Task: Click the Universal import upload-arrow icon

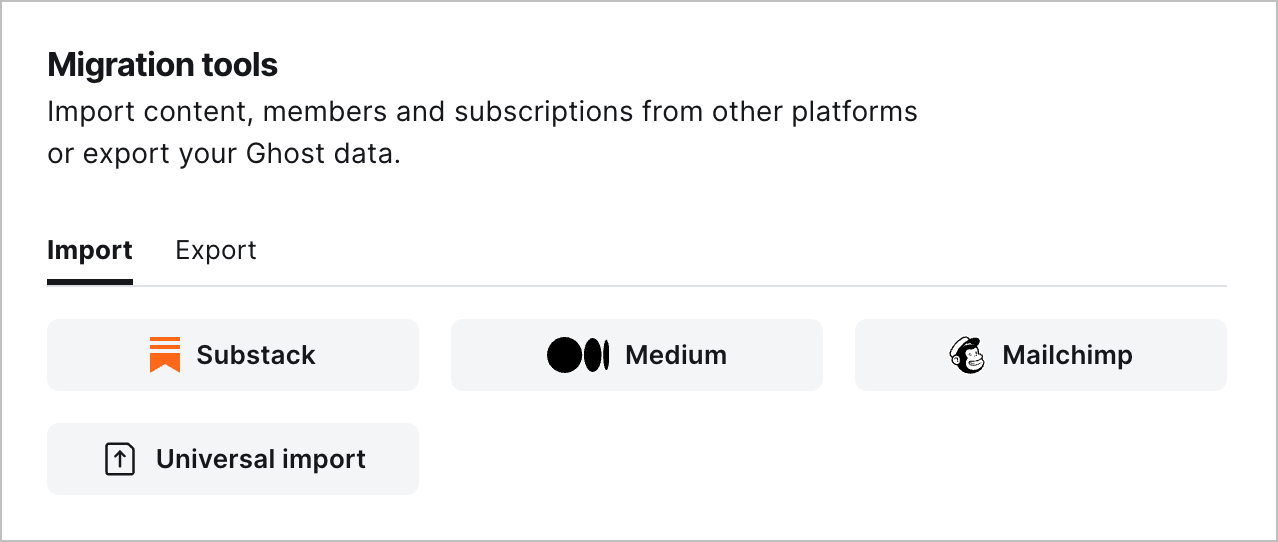Action: click(x=120, y=459)
